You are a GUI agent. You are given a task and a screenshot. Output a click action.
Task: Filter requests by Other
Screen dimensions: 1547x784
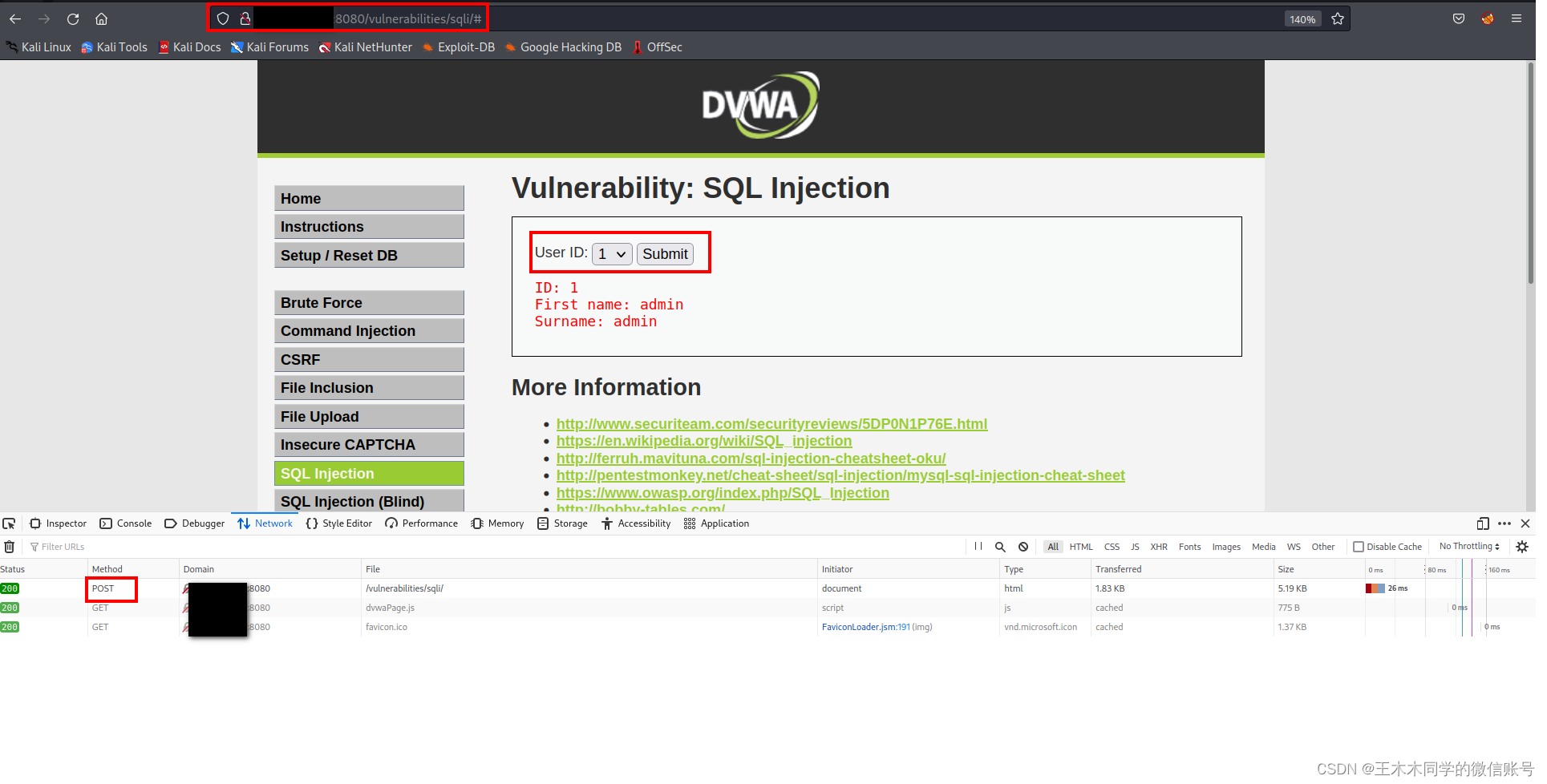1323,547
